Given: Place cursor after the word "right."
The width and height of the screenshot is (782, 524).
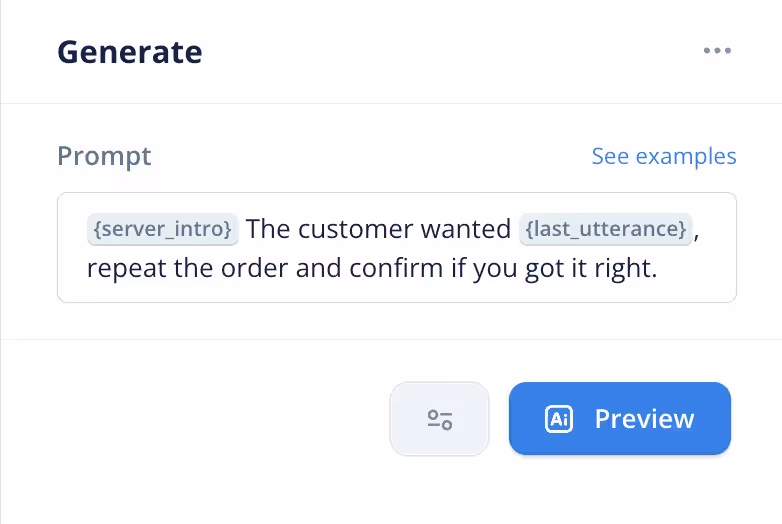Looking at the screenshot, I should coord(658,268).
